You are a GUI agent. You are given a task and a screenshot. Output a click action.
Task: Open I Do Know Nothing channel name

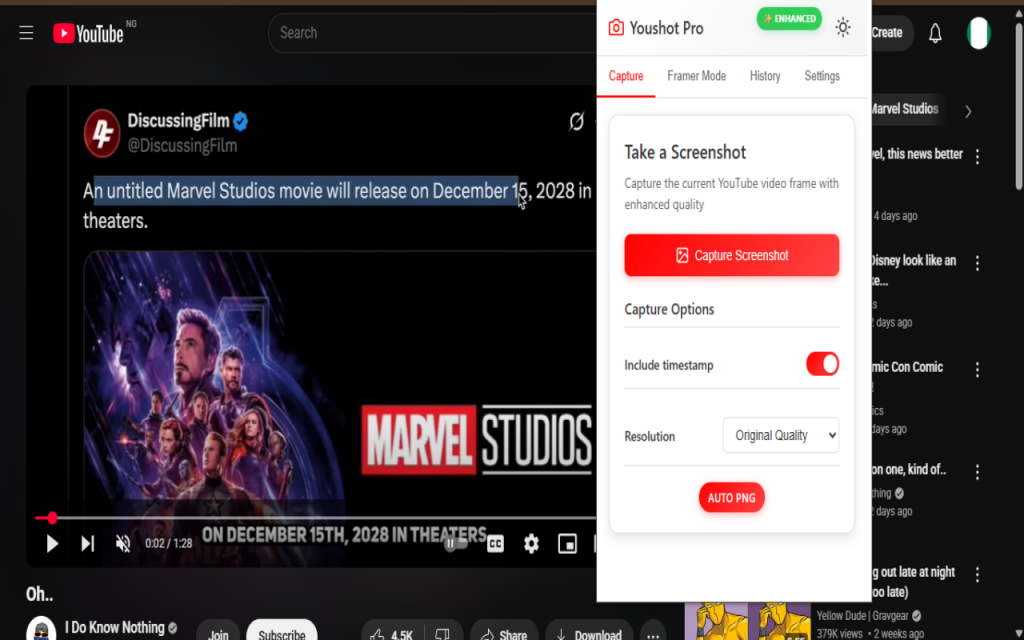114,628
